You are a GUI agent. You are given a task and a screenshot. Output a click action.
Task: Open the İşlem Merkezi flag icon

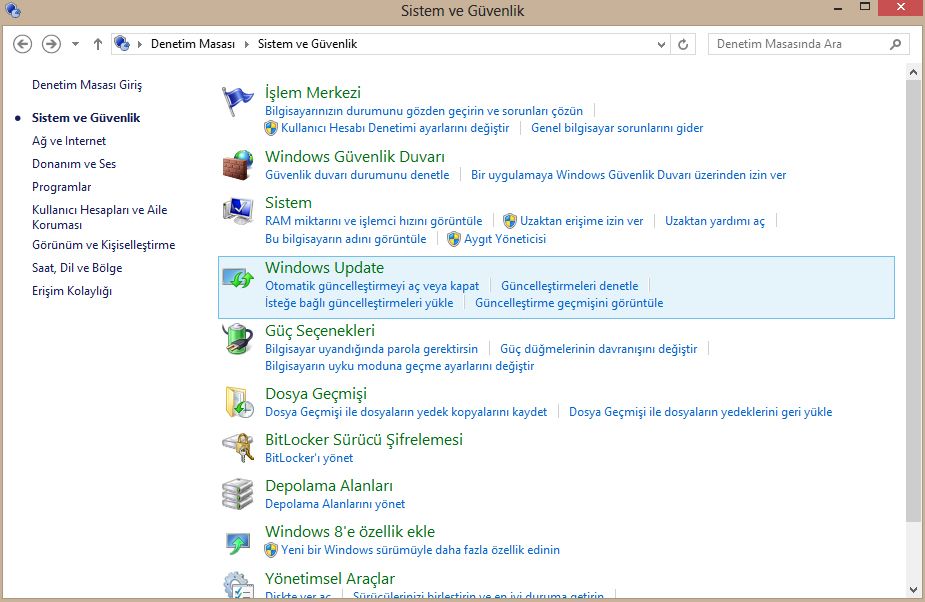point(238,101)
